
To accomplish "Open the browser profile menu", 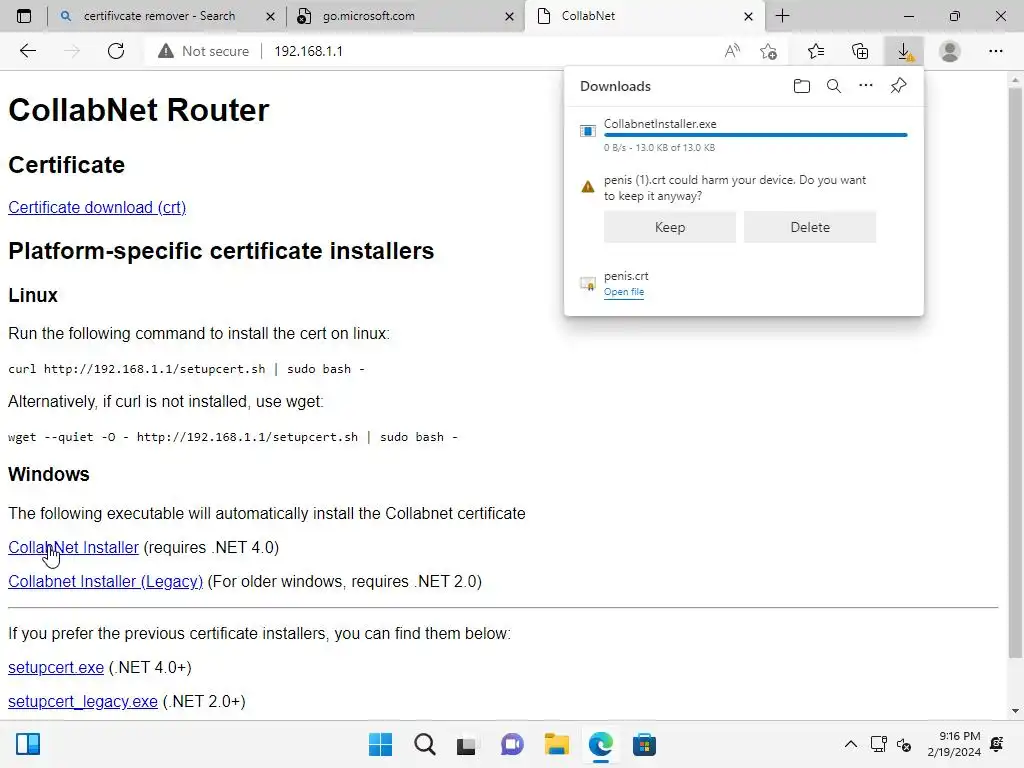I will click(x=950, y=51).
